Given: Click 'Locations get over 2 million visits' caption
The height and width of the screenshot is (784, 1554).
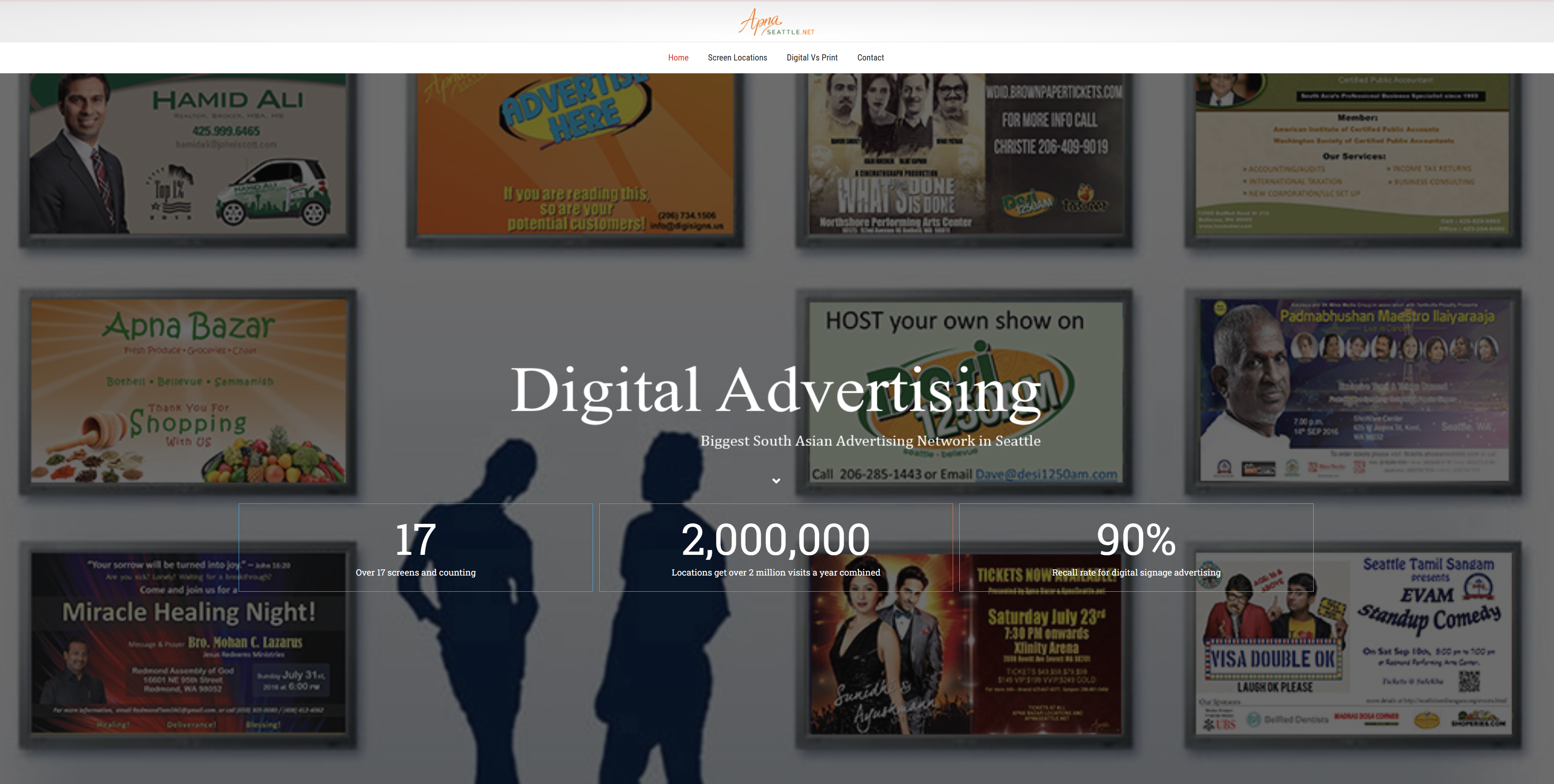Looking at the screenshot, I should (776, 572).
